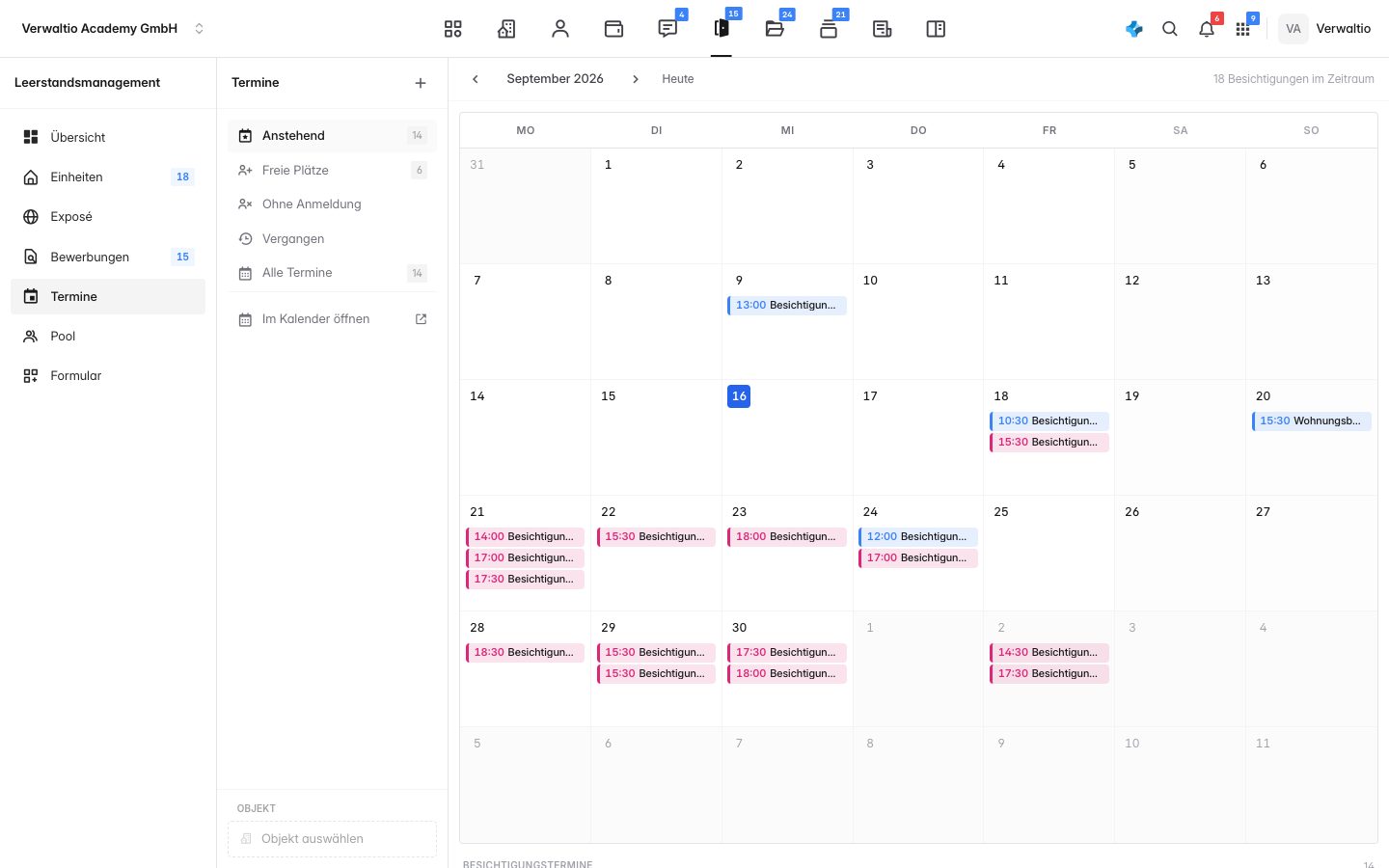Click the September 2026 month label
Image resolution: width=1389 pixels, height=868 pixels.
click(555, 79)
